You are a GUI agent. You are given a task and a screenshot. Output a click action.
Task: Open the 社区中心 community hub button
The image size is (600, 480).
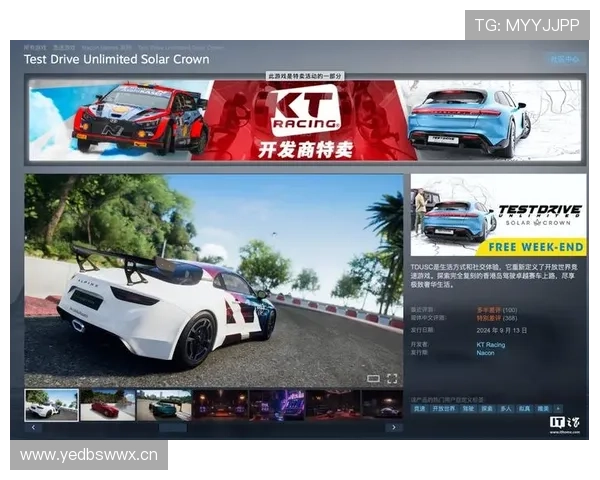[x=565, y=59]
